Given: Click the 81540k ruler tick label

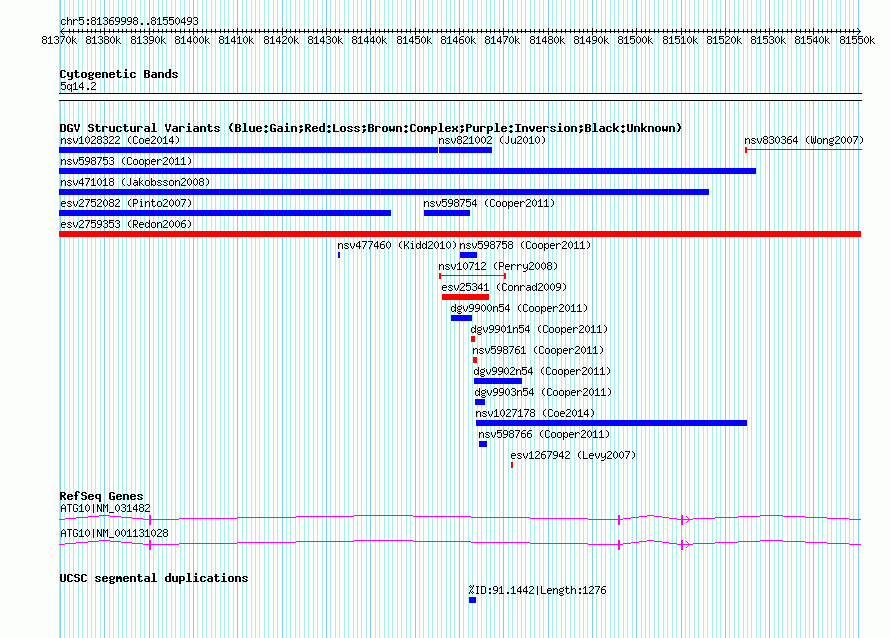Looking at the screenshot, I should coord(812,40).
